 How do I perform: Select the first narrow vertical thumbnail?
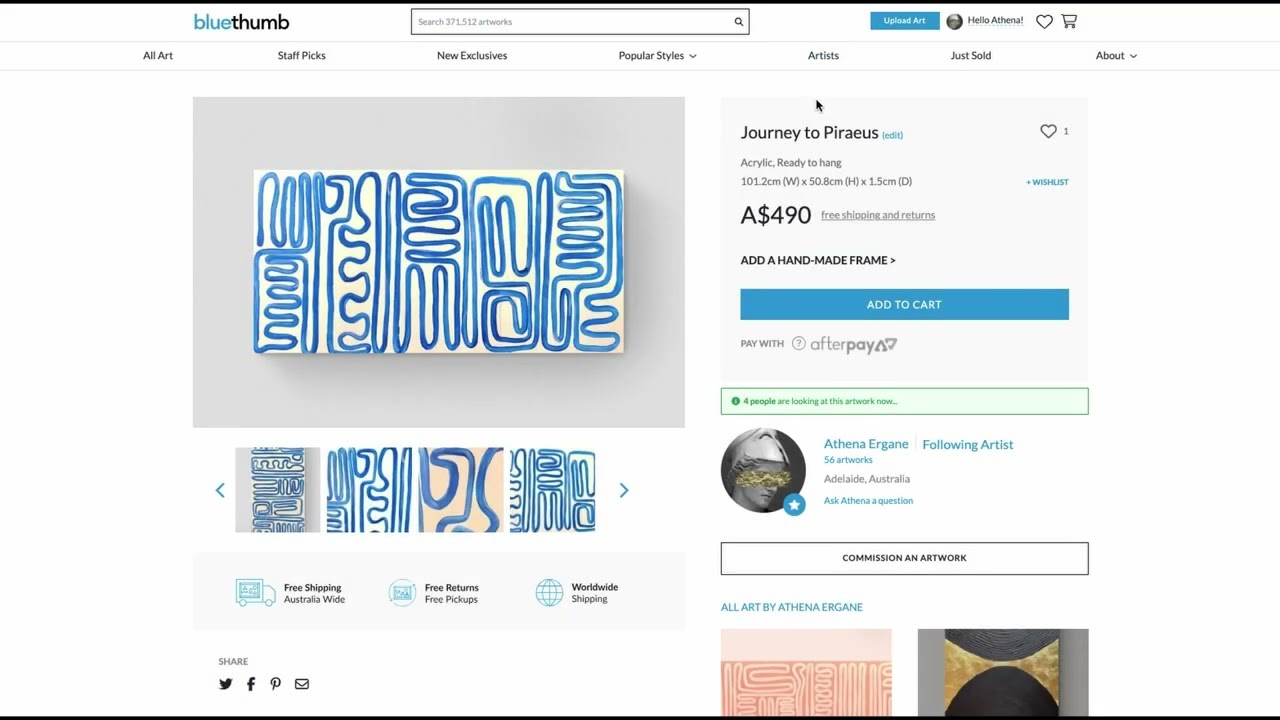pyautogui.click(x=278, y=490)
